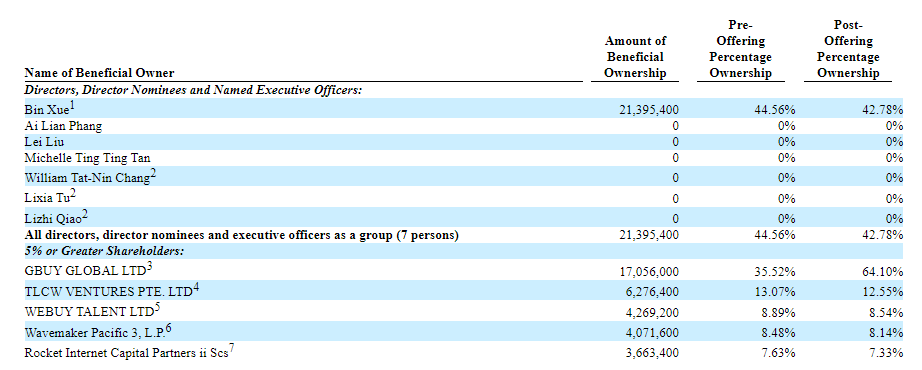The height and width of the screenshot is (370, 922).
Task: Open footnote 7 beside Rocket Internet Capital Partners
Action: point(232,348)
